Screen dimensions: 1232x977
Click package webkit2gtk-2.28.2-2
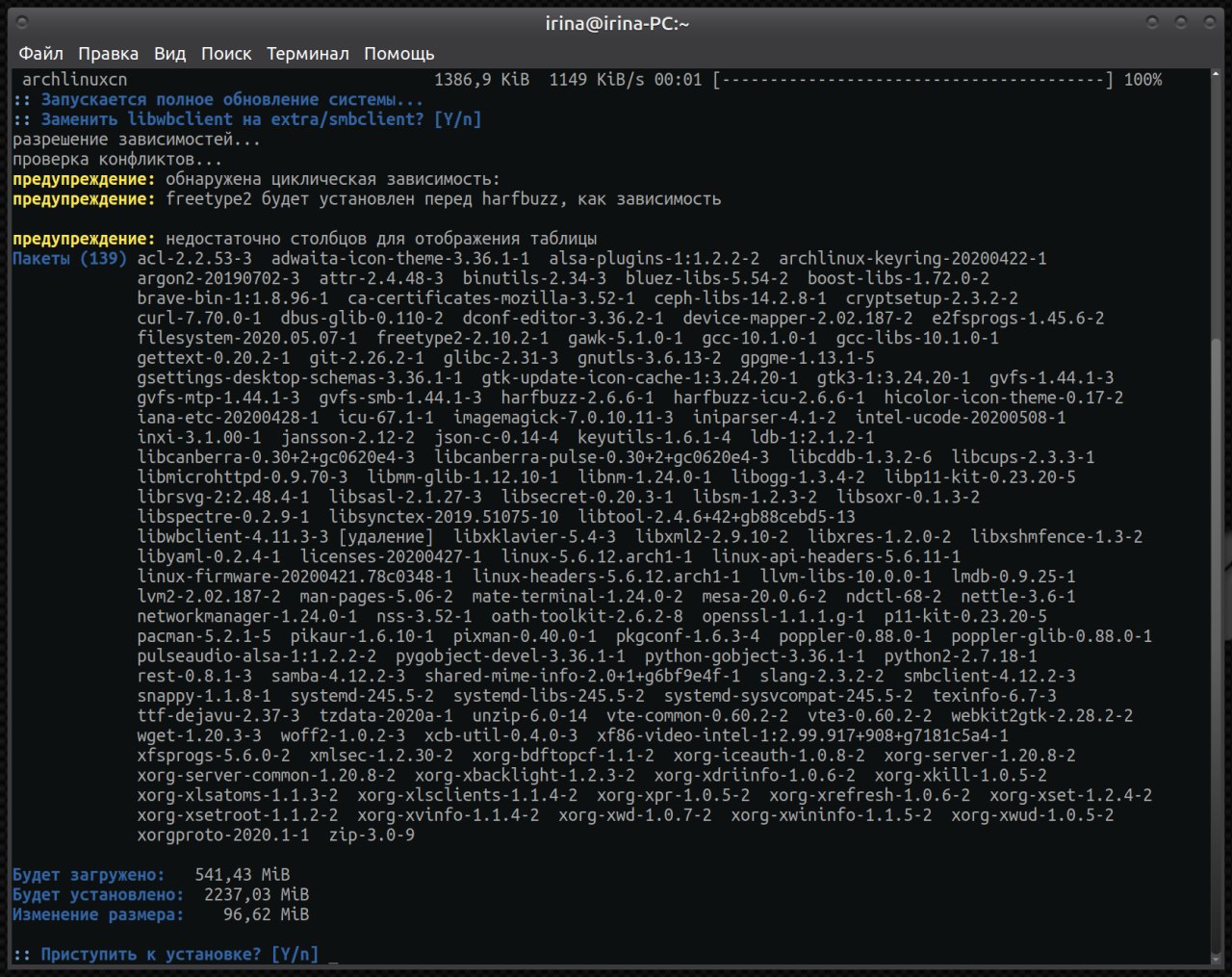1042,716
